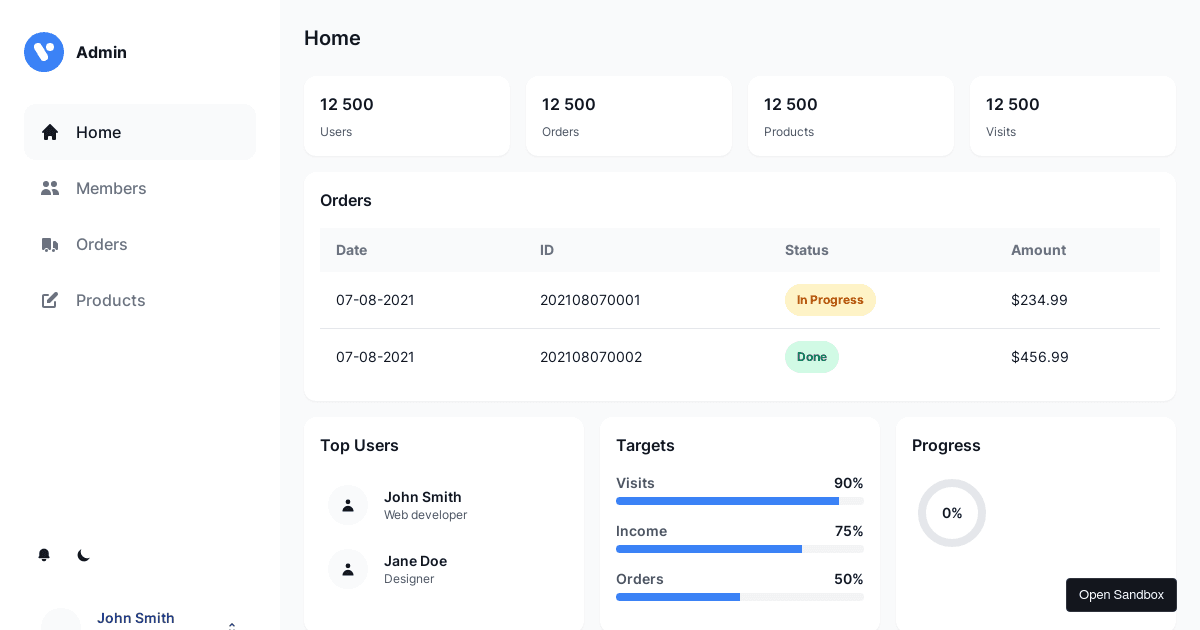Toggle dark mode with the moon icon
1200x630 pixels.
click(x=84, y=555)
